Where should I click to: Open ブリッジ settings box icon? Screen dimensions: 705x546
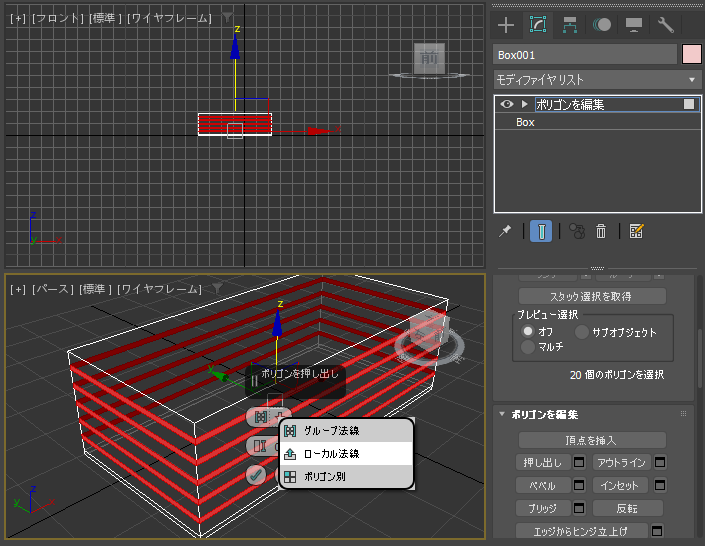click(579, 508)
